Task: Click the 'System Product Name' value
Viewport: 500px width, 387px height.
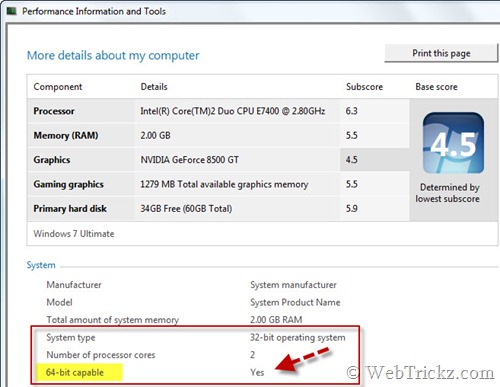Action: pyautogui.click(x=295, y=302)
